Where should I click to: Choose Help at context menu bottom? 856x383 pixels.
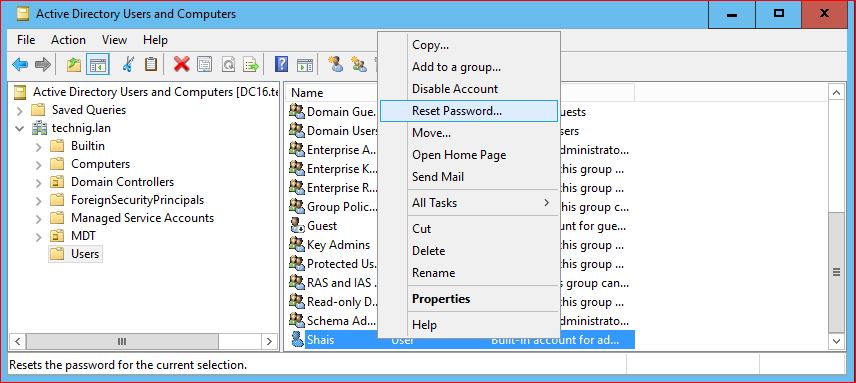[469, 325]
